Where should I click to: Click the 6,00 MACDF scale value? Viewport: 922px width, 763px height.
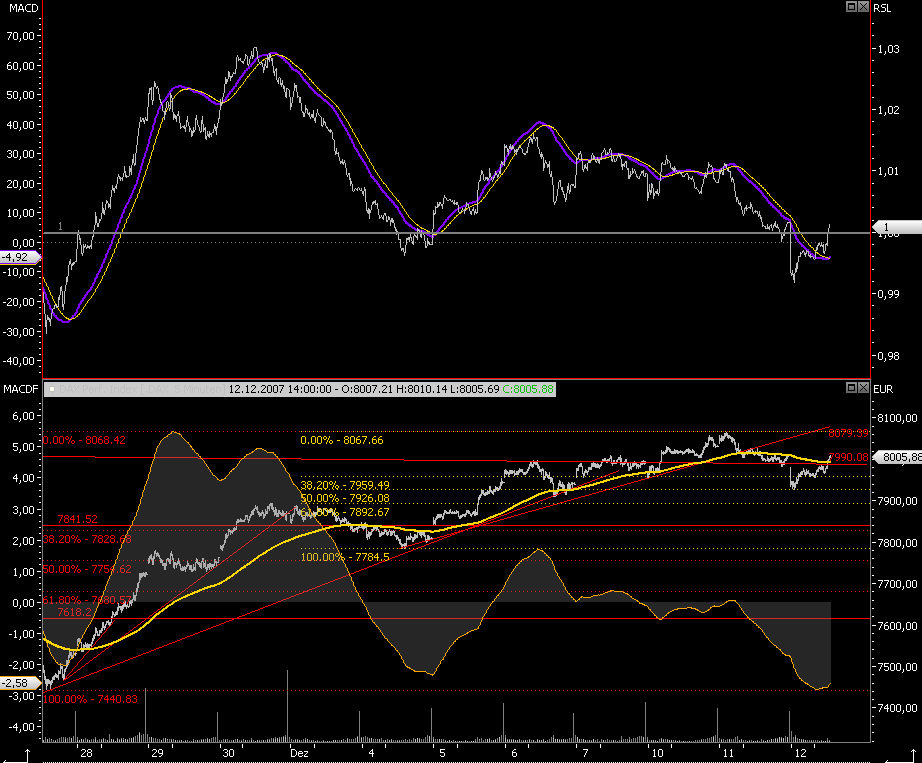pos(24,416)
